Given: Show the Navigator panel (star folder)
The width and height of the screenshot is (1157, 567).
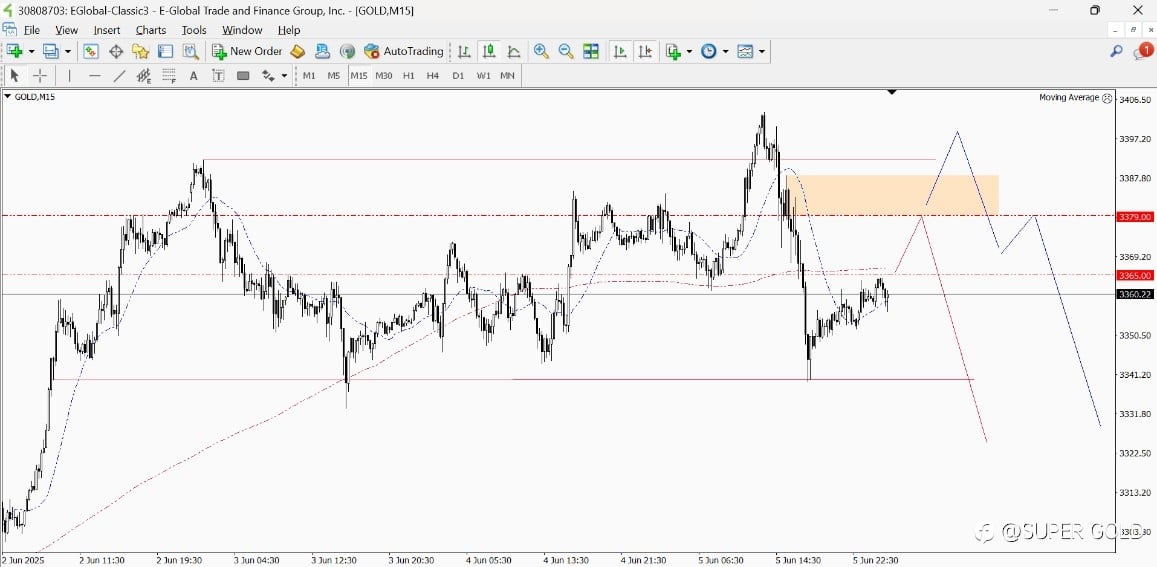Looking at the screenshot, I should pyautogui.click(x=140, y=51).
